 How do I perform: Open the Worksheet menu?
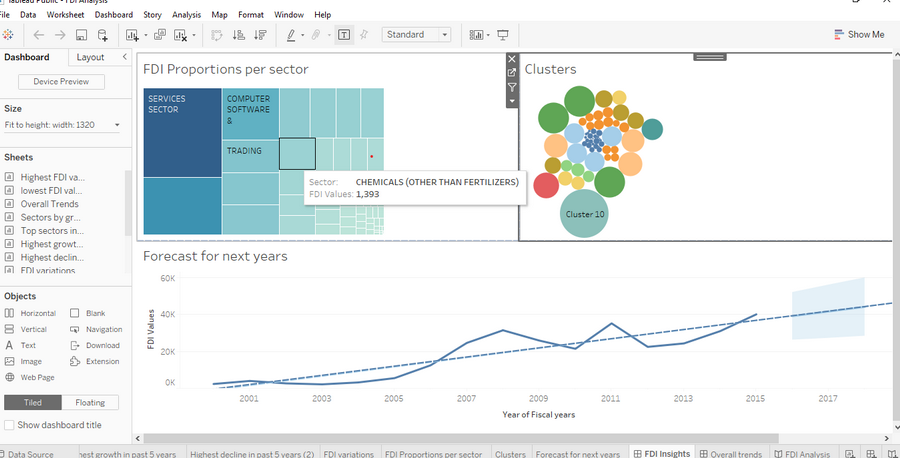click(x=65, y=14)
